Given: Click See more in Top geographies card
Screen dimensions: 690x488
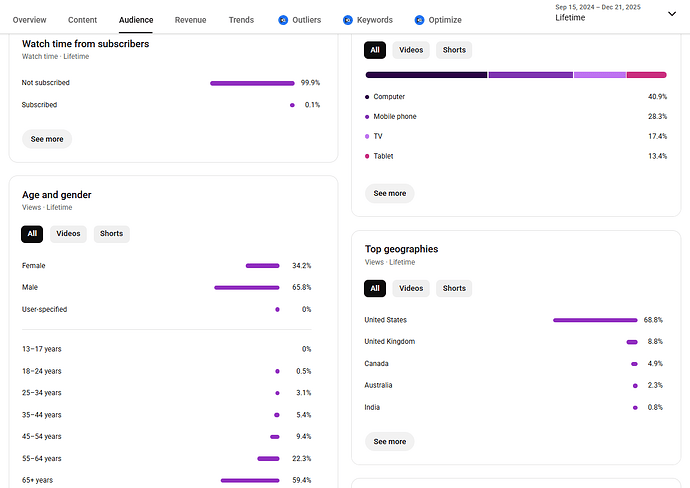Looking at the screenshot, I should point(389,441).
